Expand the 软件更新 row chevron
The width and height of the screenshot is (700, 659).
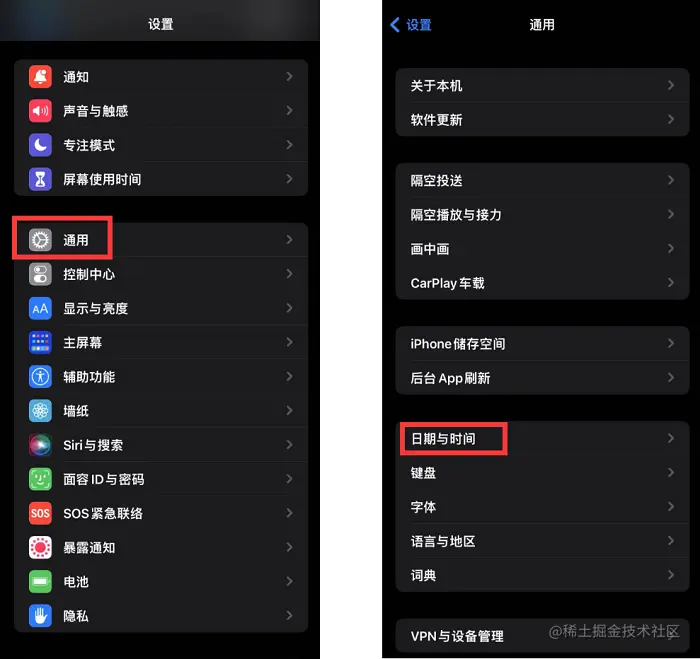click(x=671, y=119)
